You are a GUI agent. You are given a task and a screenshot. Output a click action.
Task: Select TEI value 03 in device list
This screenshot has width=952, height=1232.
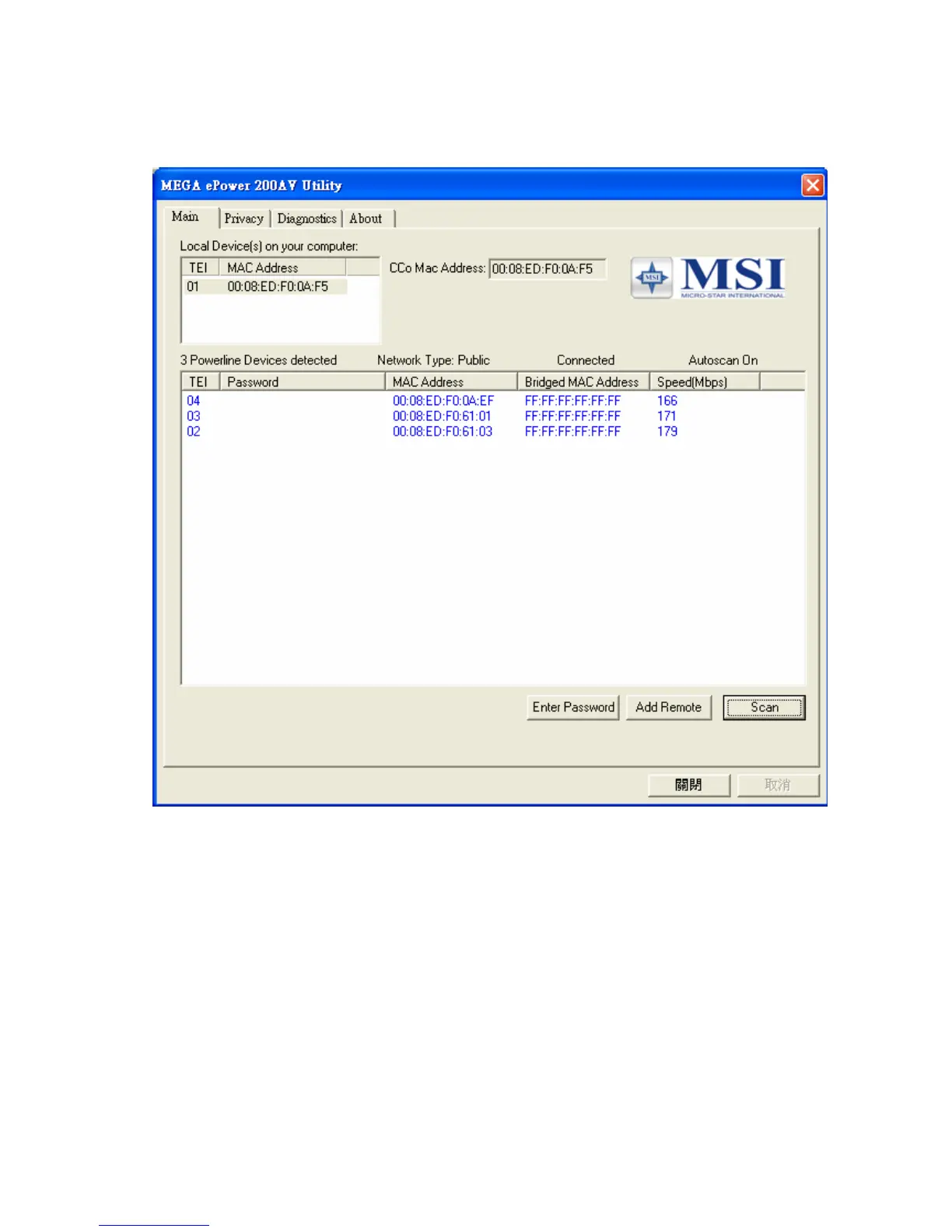(194, 416)
